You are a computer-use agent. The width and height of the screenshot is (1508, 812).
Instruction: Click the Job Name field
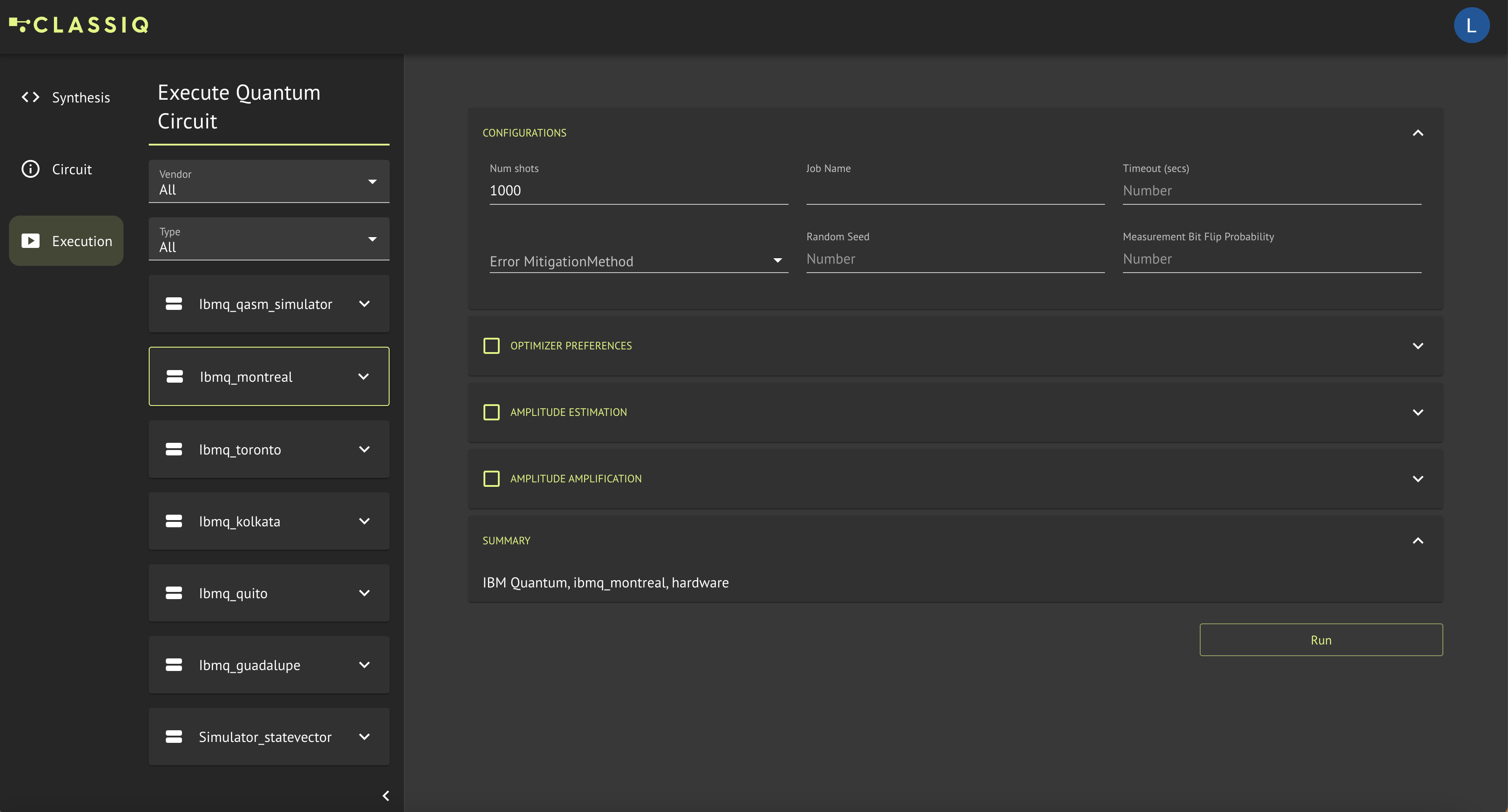pos(955,191)
